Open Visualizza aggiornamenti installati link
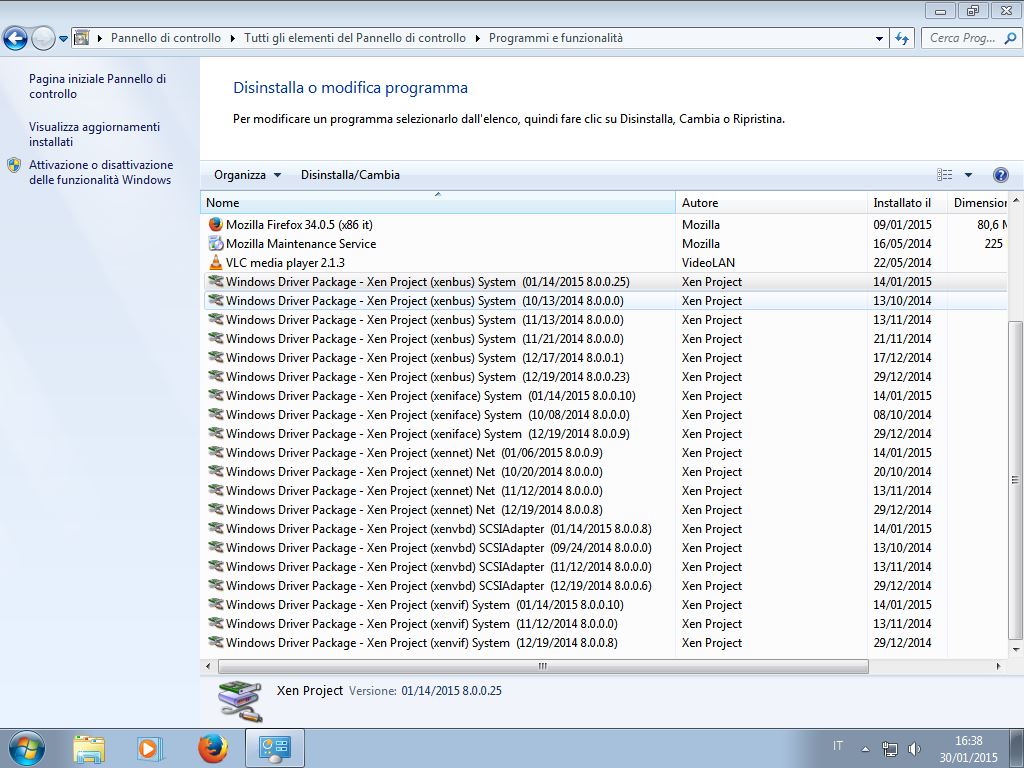The height and width of the screenshot is (768, 1024). point(94,134)
